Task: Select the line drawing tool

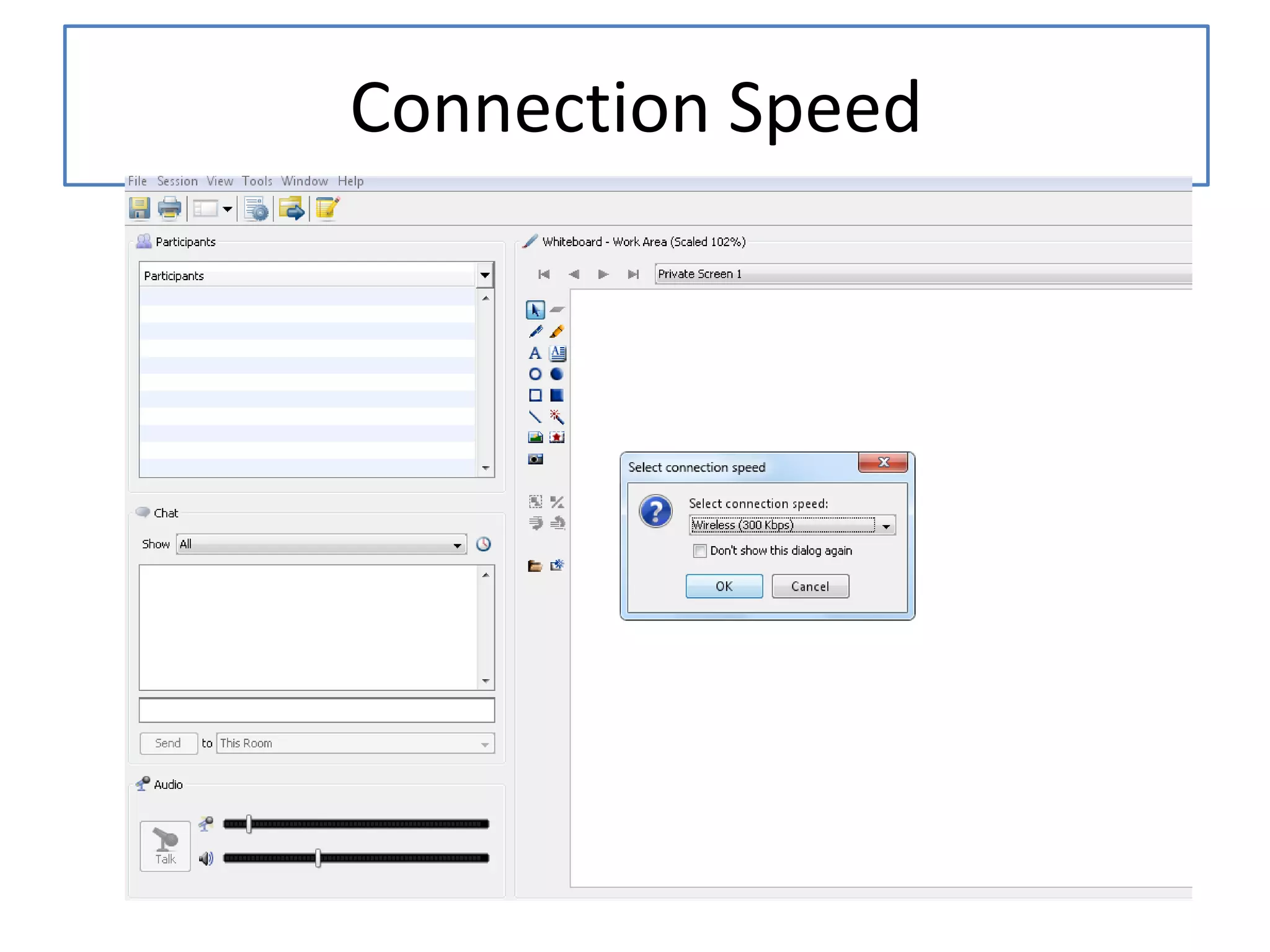Action: [535, 416]
